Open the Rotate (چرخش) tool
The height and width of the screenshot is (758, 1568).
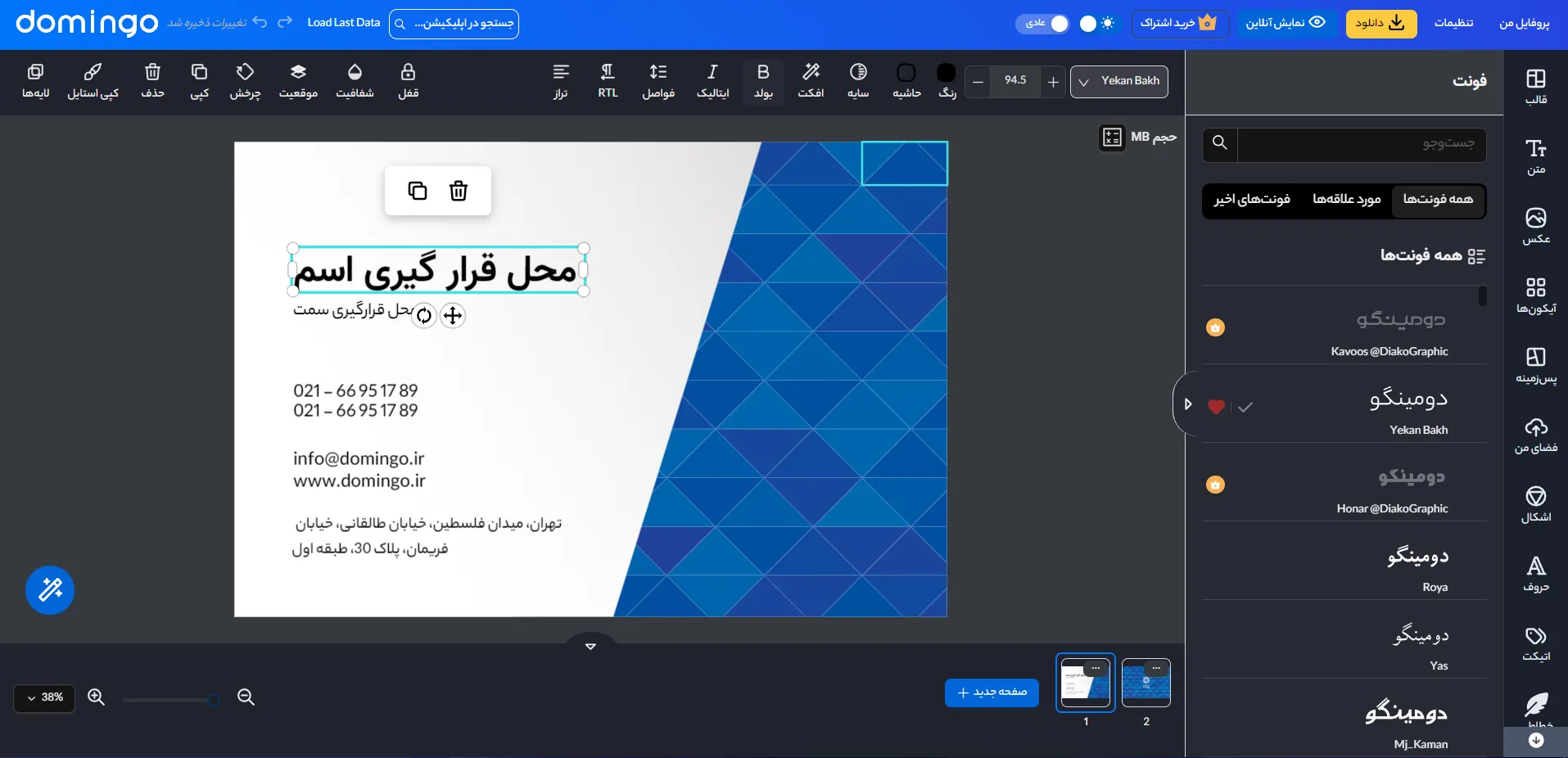pyautogui.click(x=245, y=81)
